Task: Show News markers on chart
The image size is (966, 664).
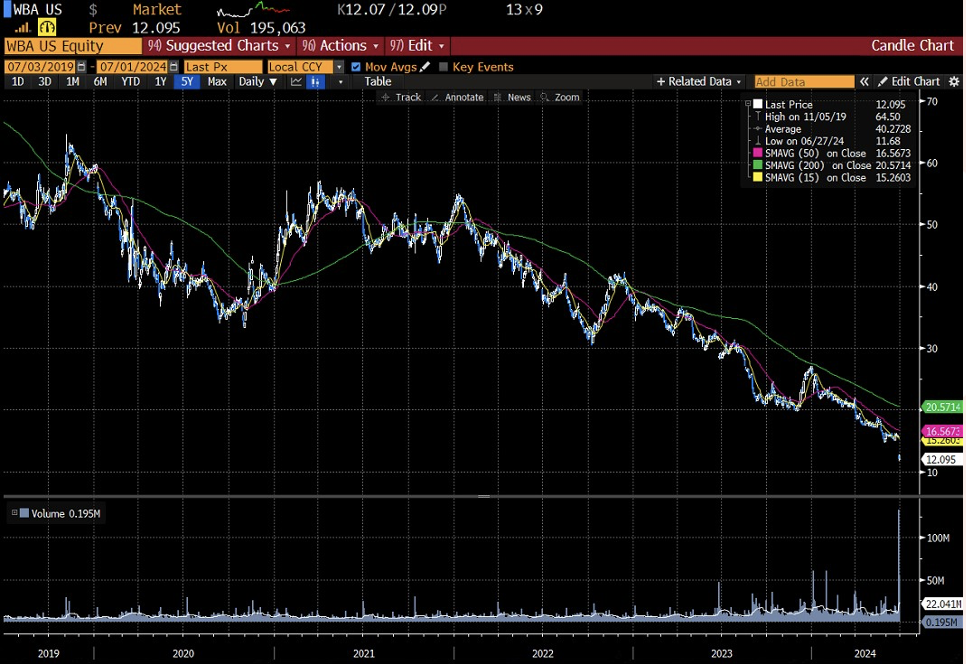Action: 512,97
